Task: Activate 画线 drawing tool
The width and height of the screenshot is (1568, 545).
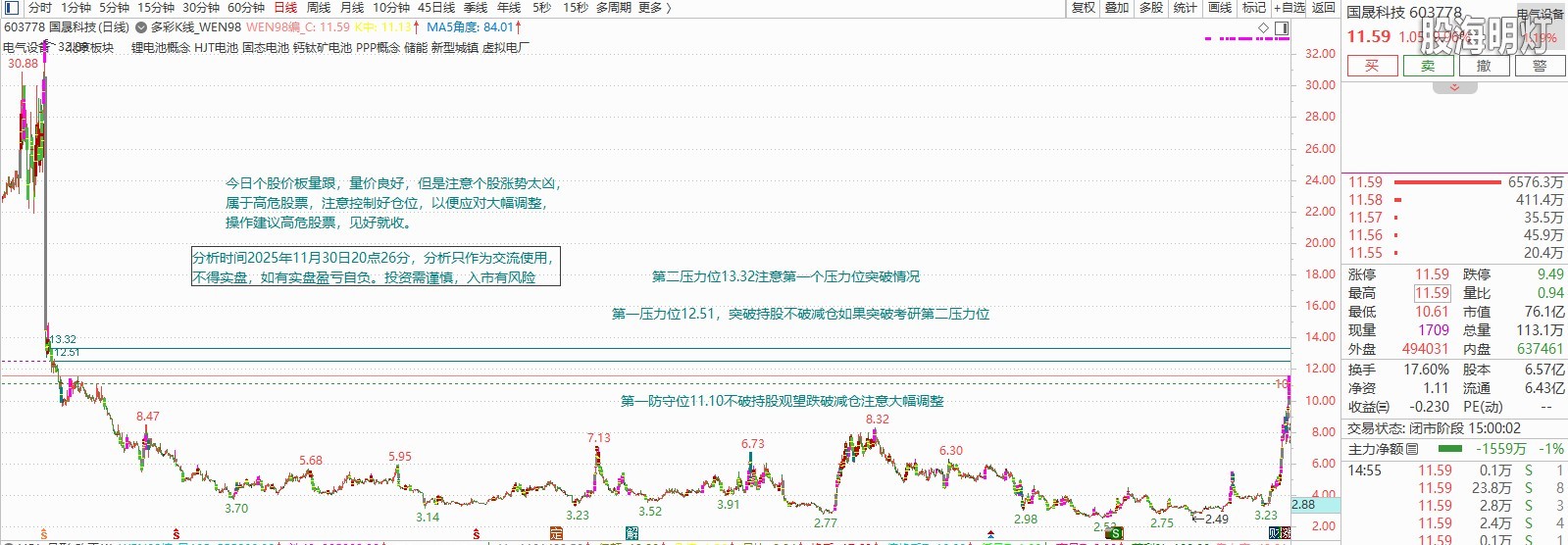Action: click(x=1220, y=8)
